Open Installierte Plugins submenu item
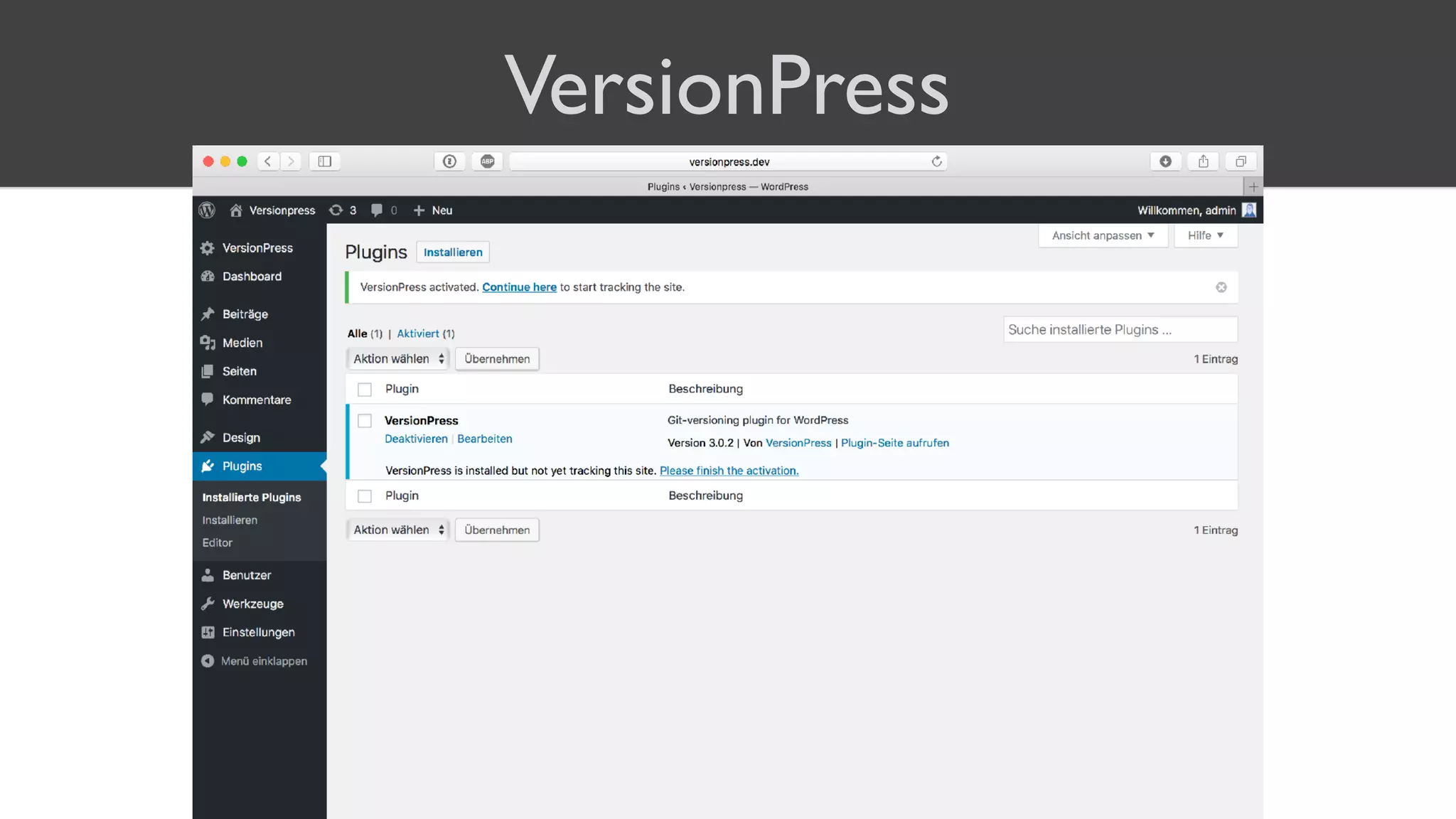This screenshot has width=1456, height=819. tap(252, 497)
